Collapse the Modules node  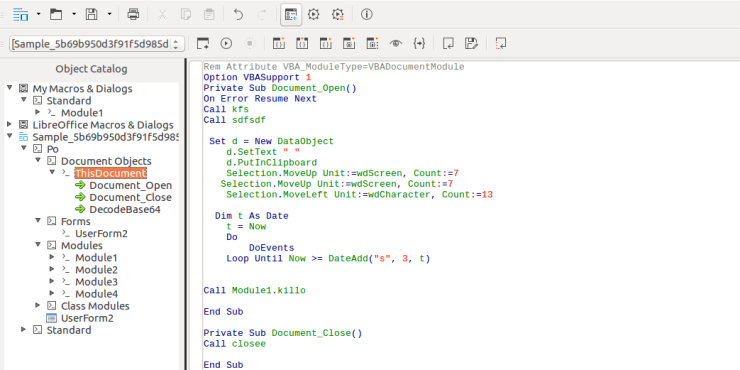click(38, 244)
